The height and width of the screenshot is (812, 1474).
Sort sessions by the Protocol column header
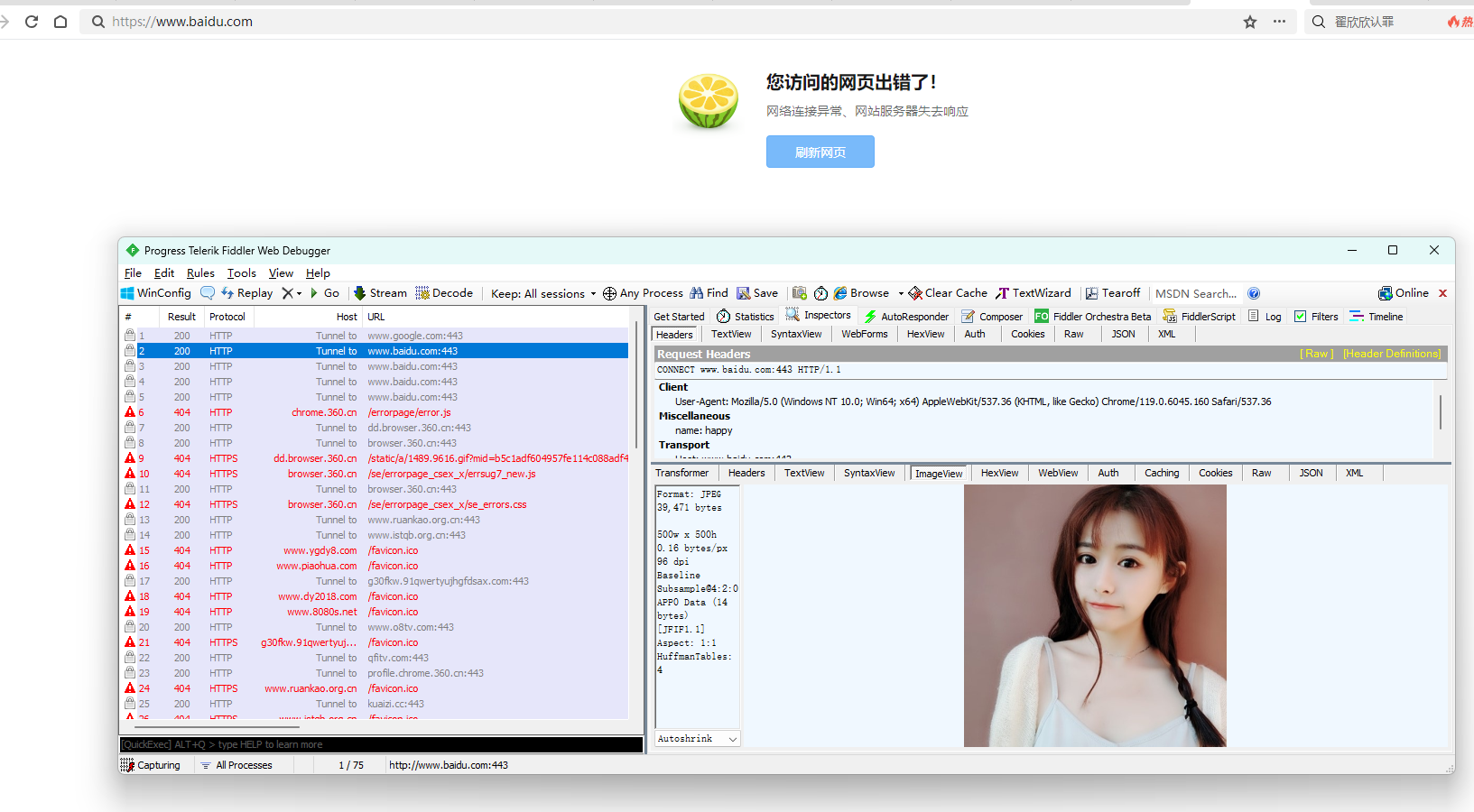(227, 317)
